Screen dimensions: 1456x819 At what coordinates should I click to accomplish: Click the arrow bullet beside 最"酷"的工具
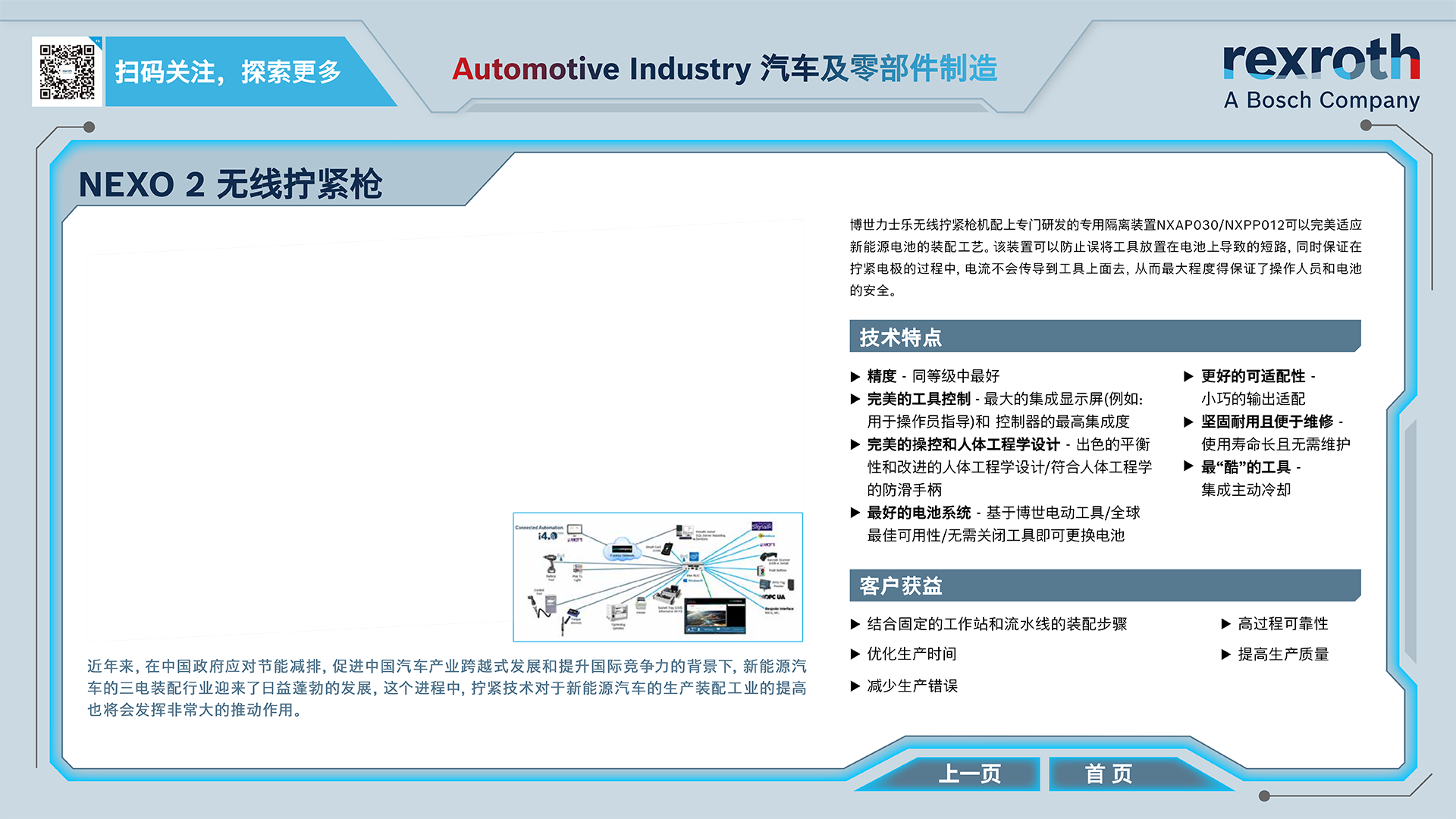(x=1188, y=466)
